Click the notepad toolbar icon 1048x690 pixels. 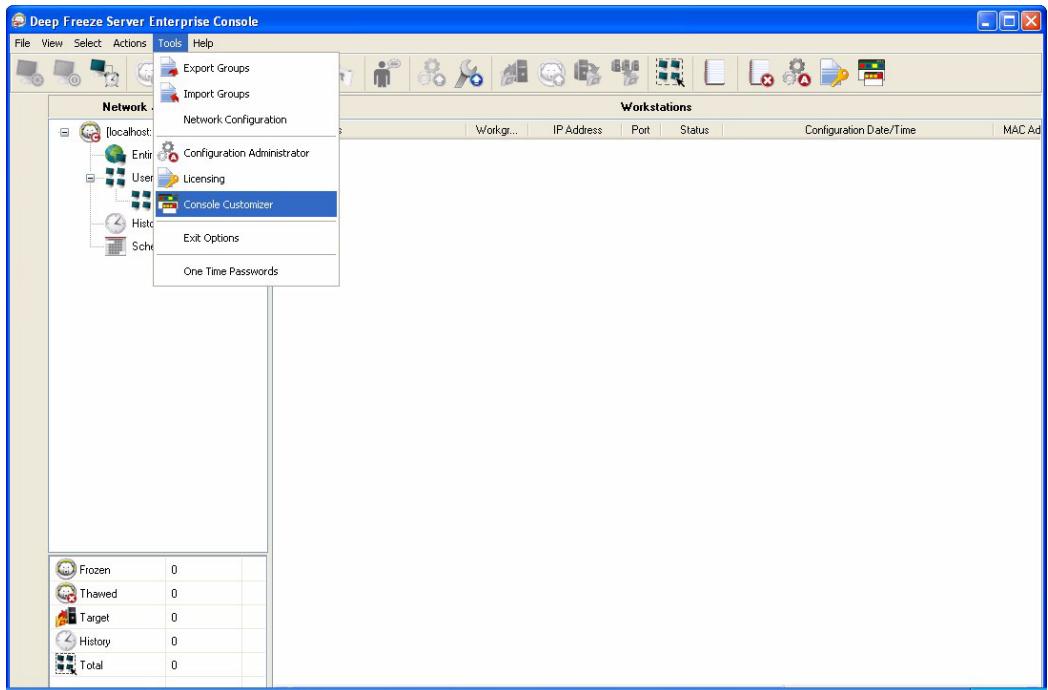tap(714, 73)
